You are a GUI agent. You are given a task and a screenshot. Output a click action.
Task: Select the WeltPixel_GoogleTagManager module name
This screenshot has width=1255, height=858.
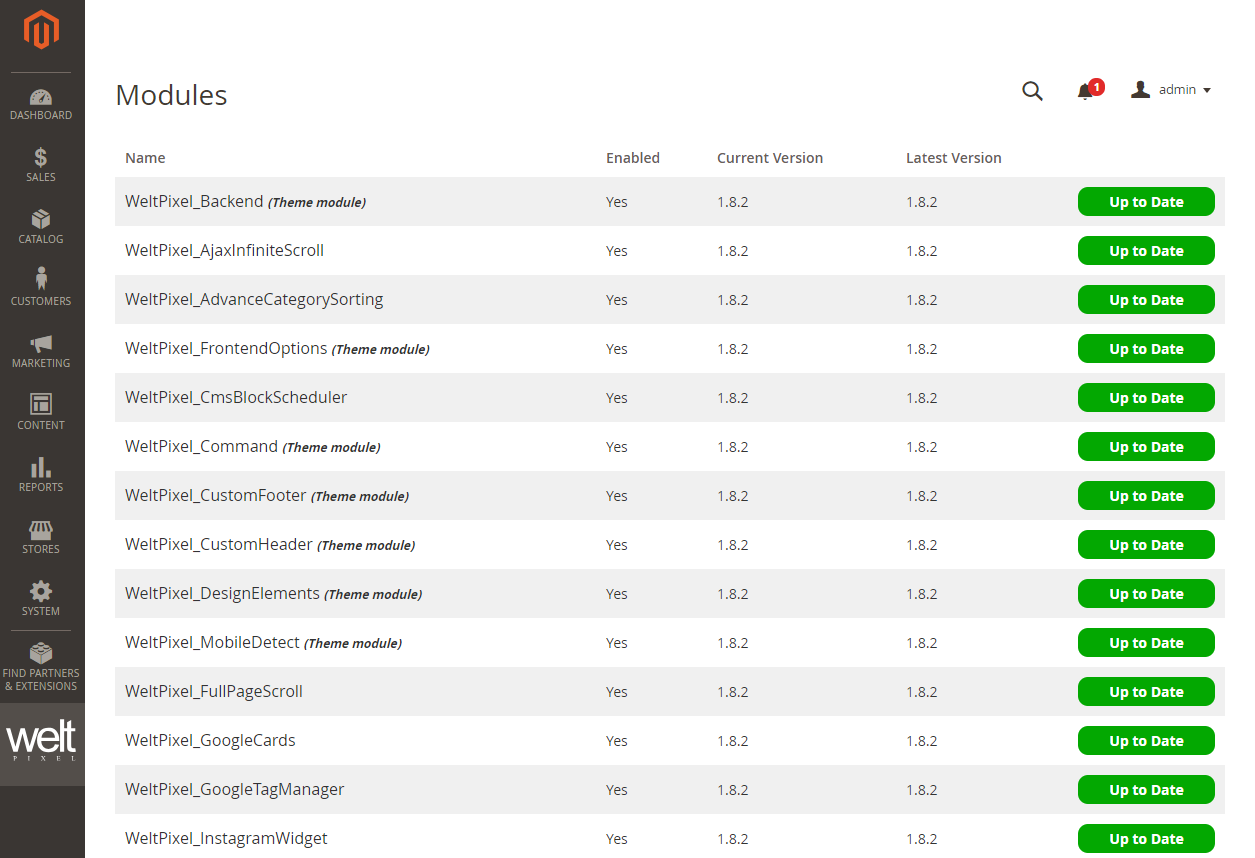coord(235,789)
